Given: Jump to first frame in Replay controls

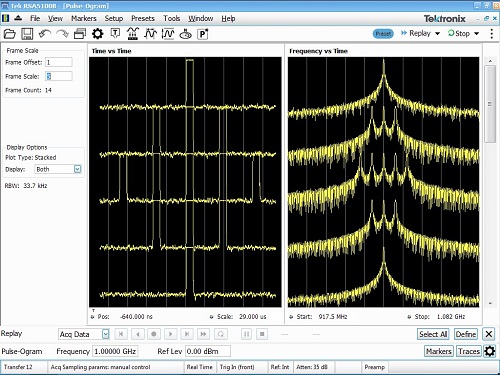Looking at the screenshot, I should tap(121, 334).
